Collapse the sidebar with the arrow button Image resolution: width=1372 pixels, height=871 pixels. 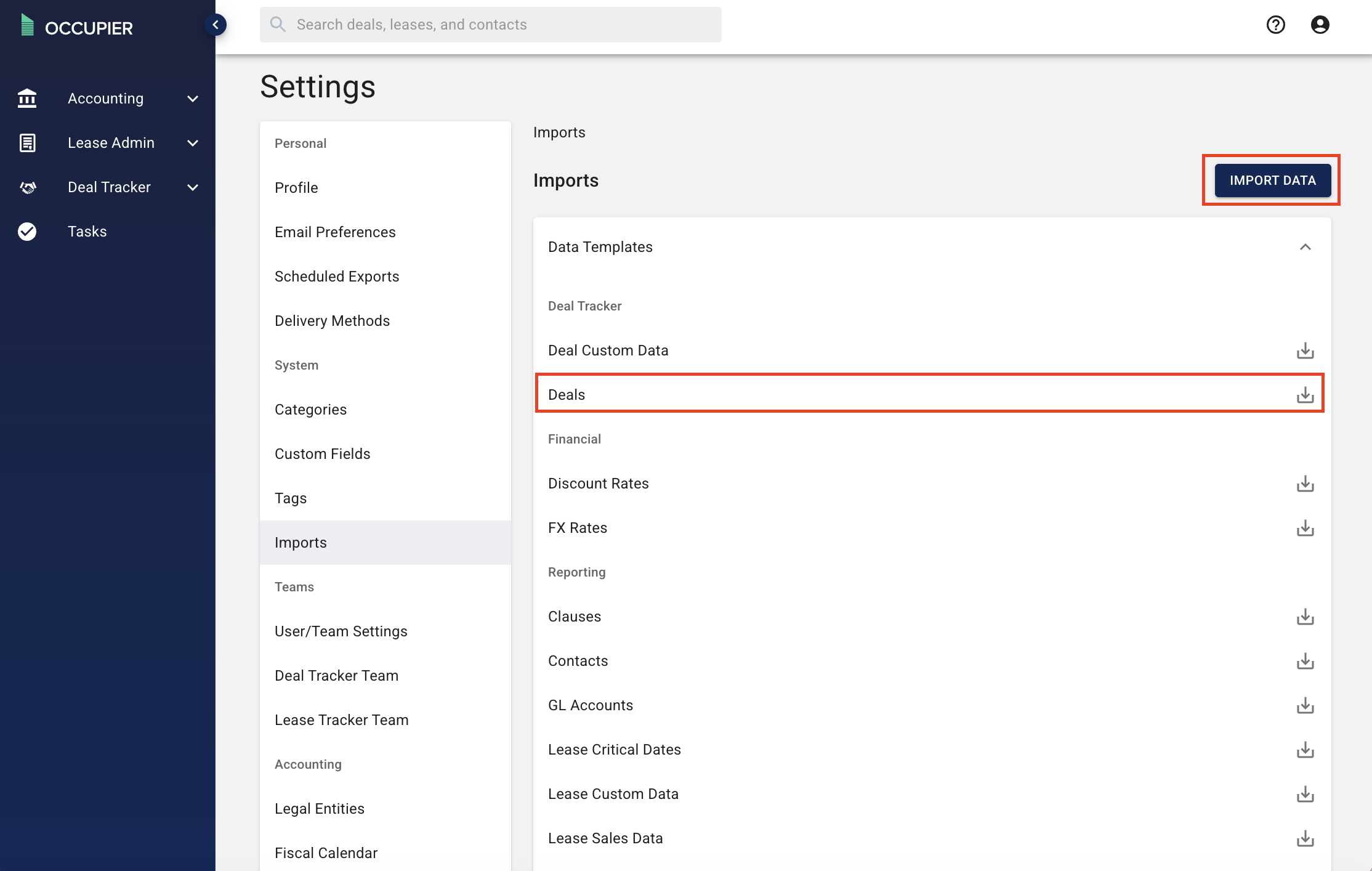point(216,25)
